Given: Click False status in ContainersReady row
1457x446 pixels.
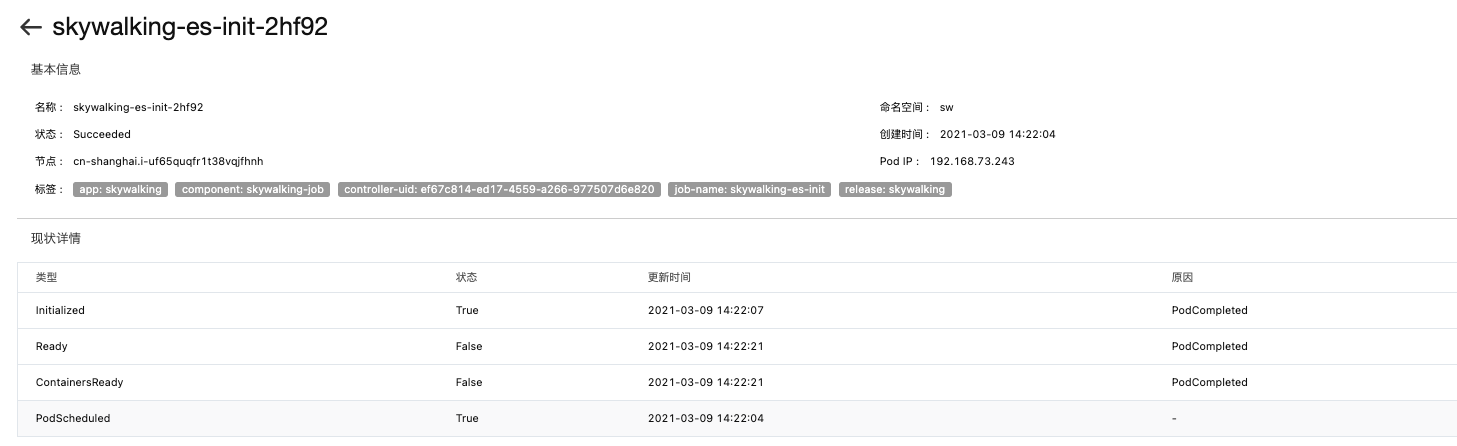Looking at the screenshot, I should 469,382.
